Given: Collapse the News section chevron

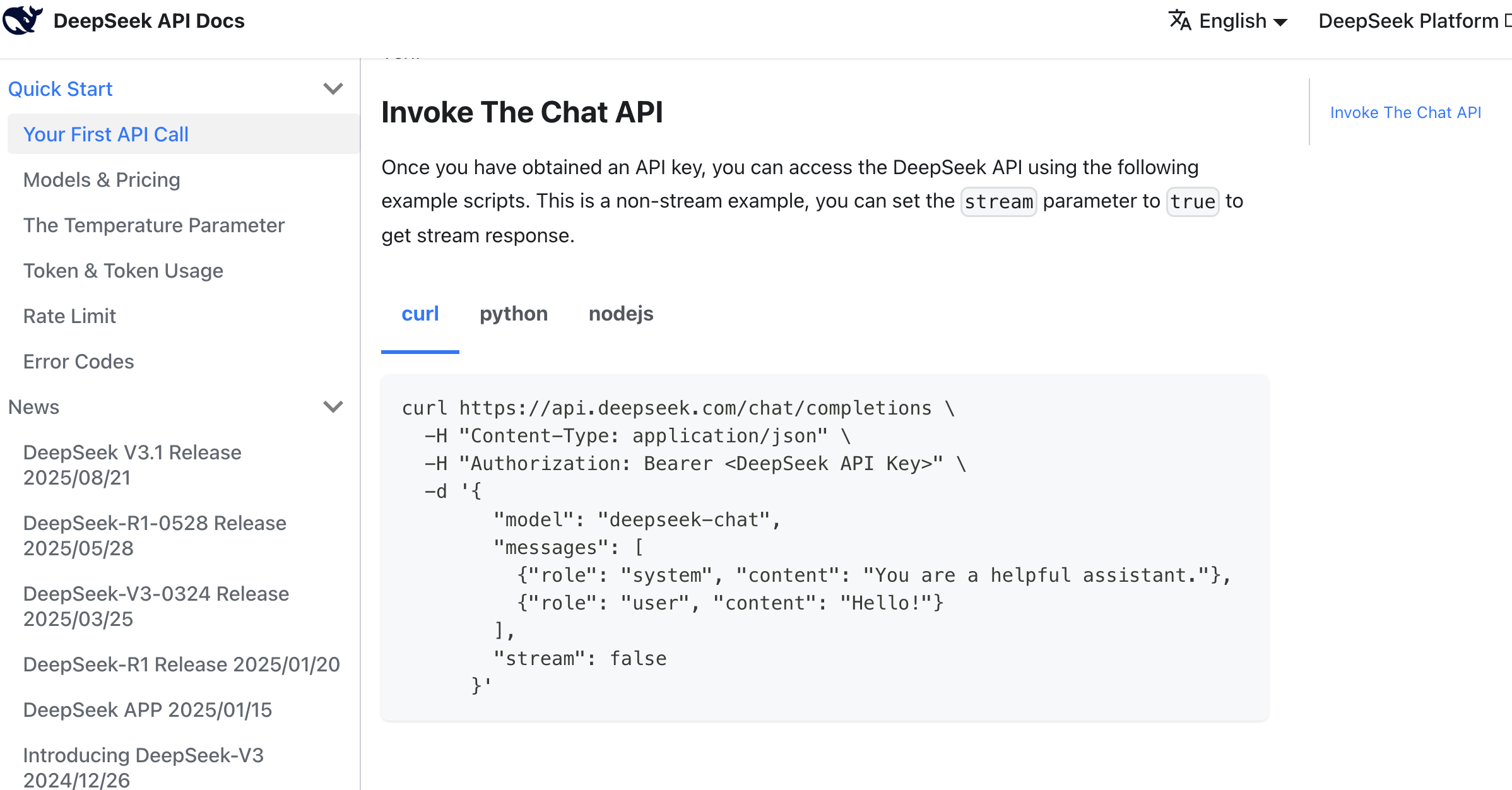Looking at the screenshot, I should click(333, 407).
